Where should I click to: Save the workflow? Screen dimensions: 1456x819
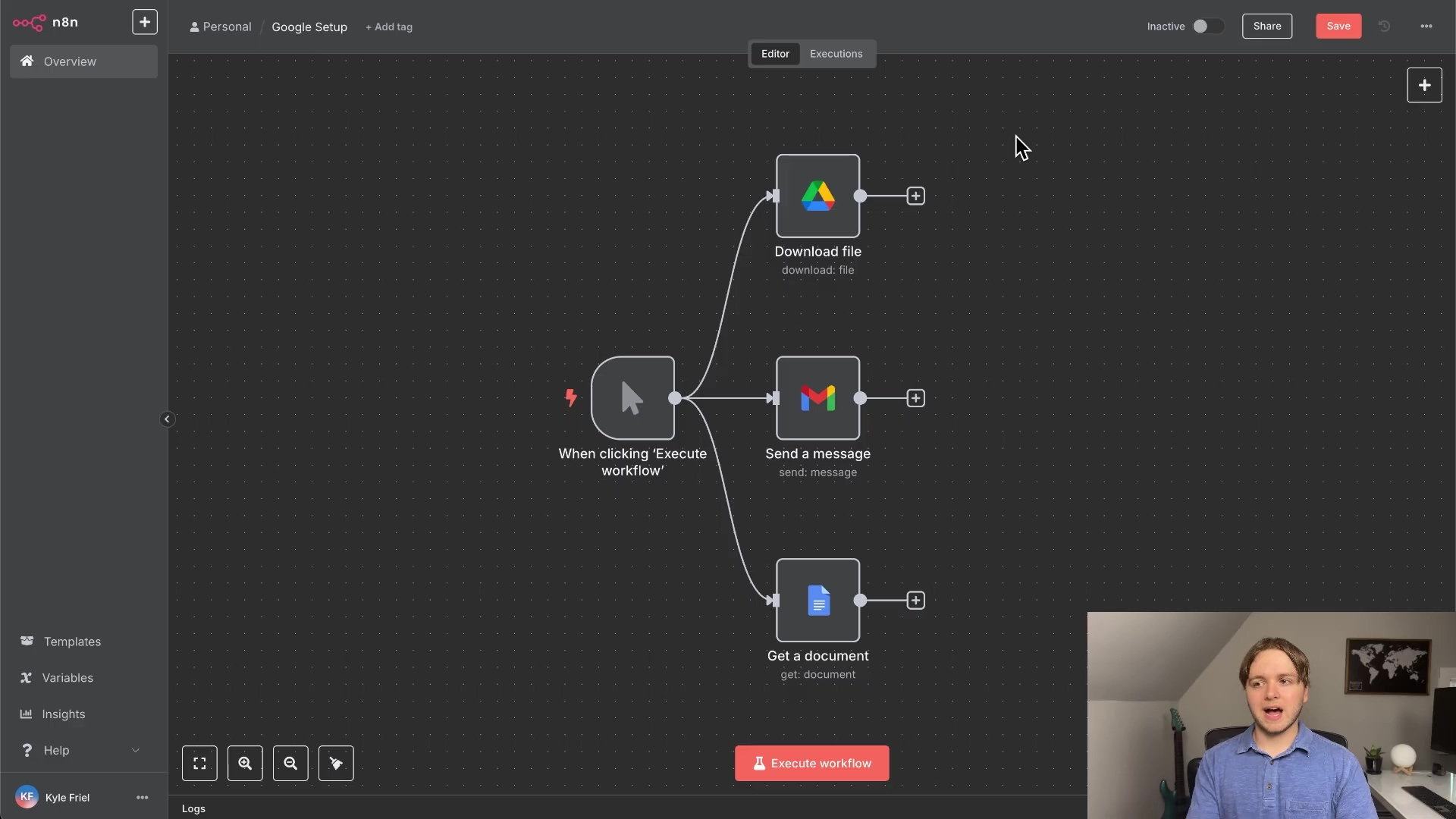[1338, 26]
